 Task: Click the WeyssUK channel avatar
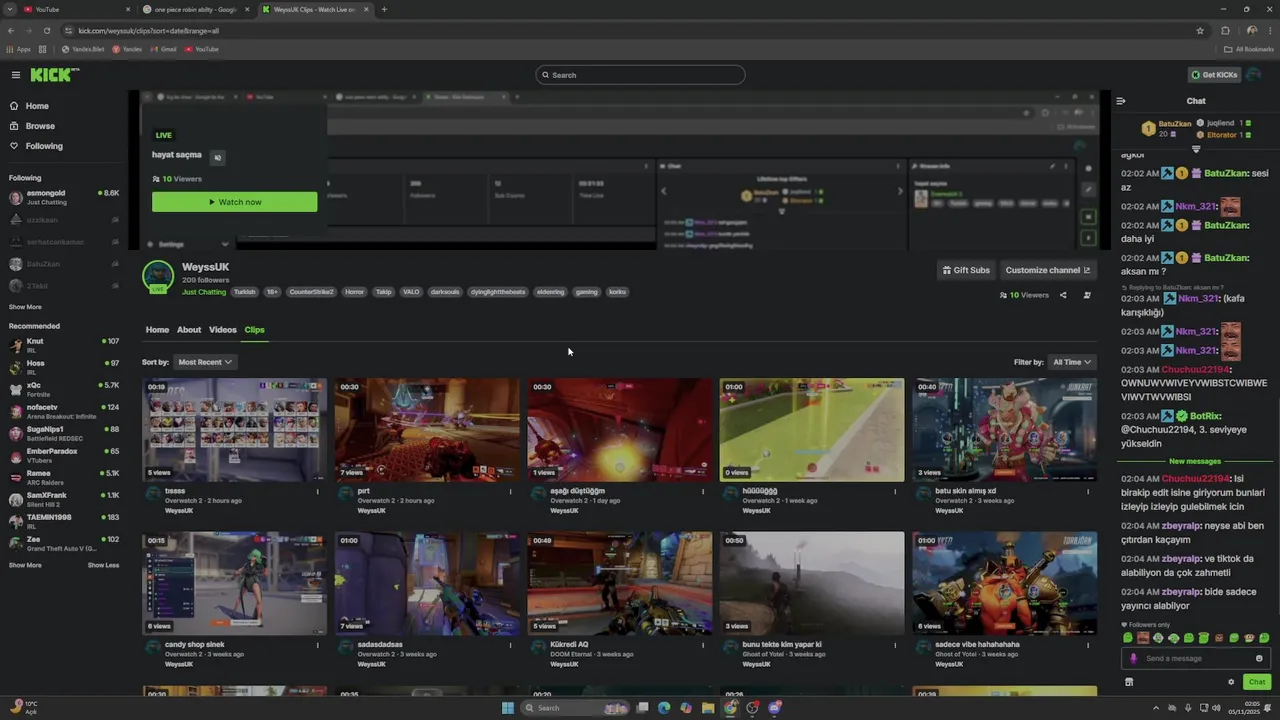(158, 276)
